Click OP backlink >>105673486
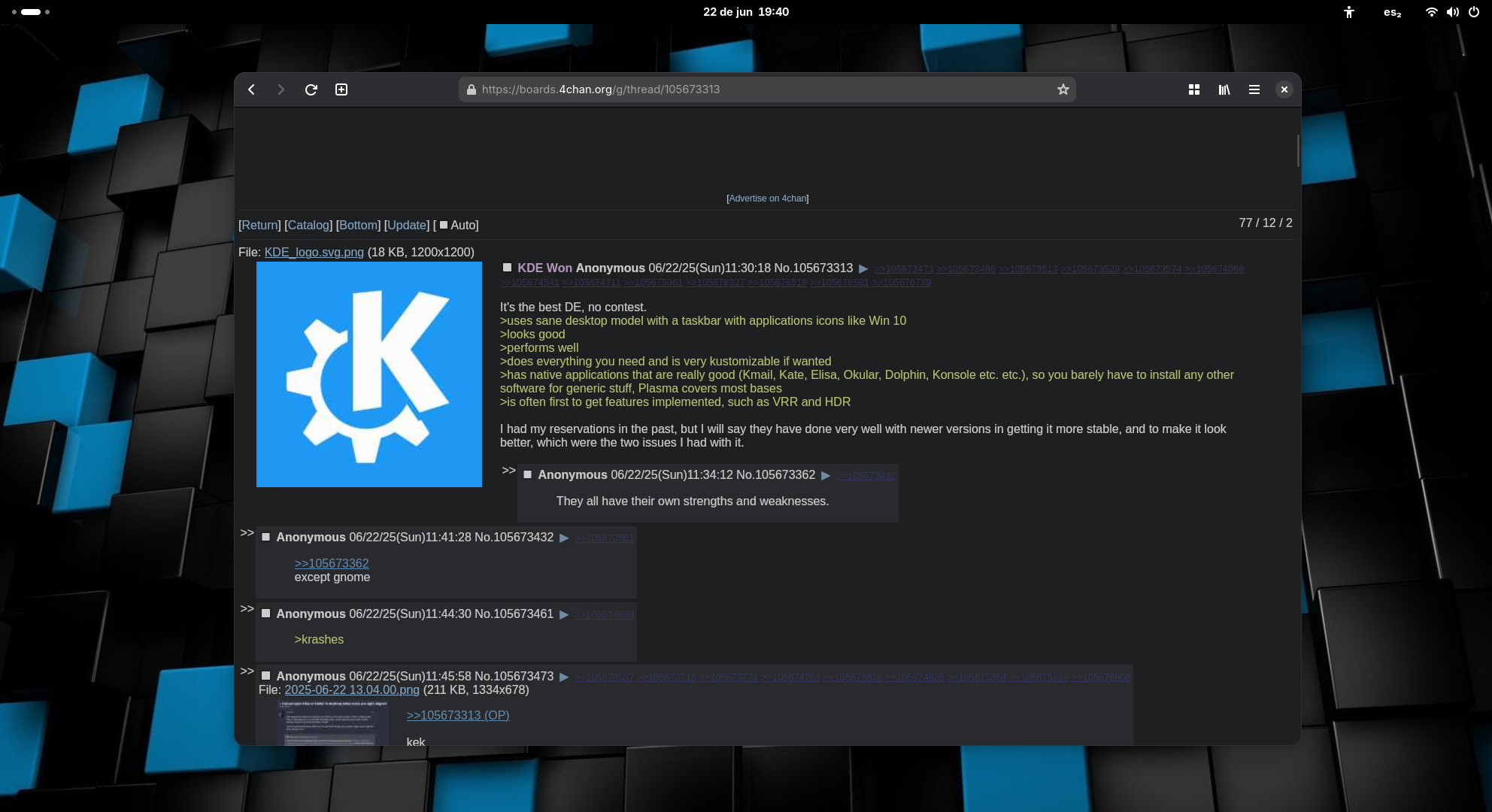 tap(966, 269)
